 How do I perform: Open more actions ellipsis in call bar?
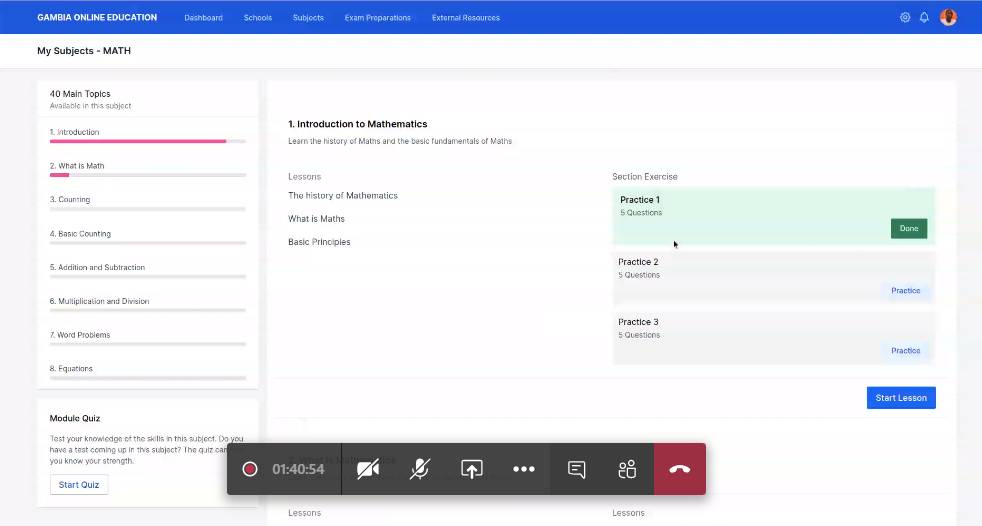click(524, 469)
